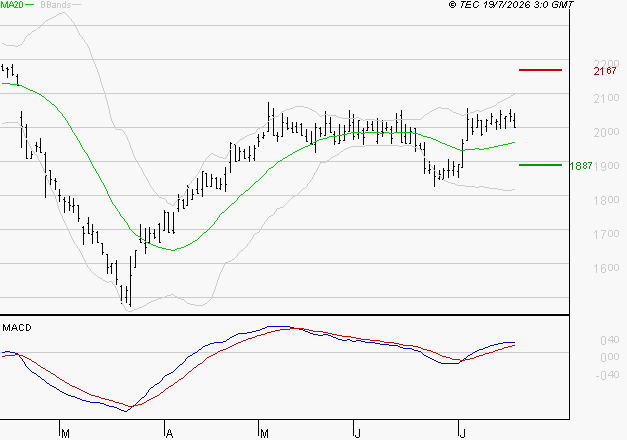Click the -040 MACD scale label
This screenshot has height=440, width=627.
(x=607, y=375)
